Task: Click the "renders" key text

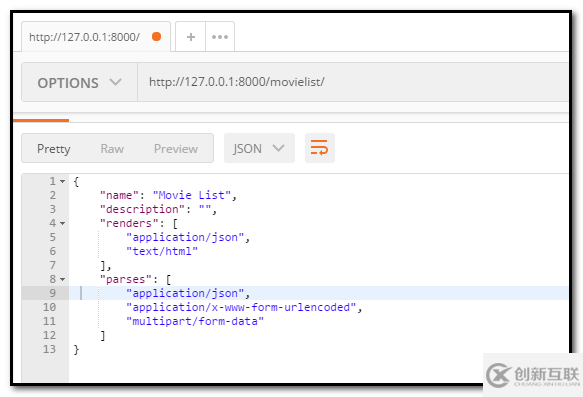Action: click(129, 223)
